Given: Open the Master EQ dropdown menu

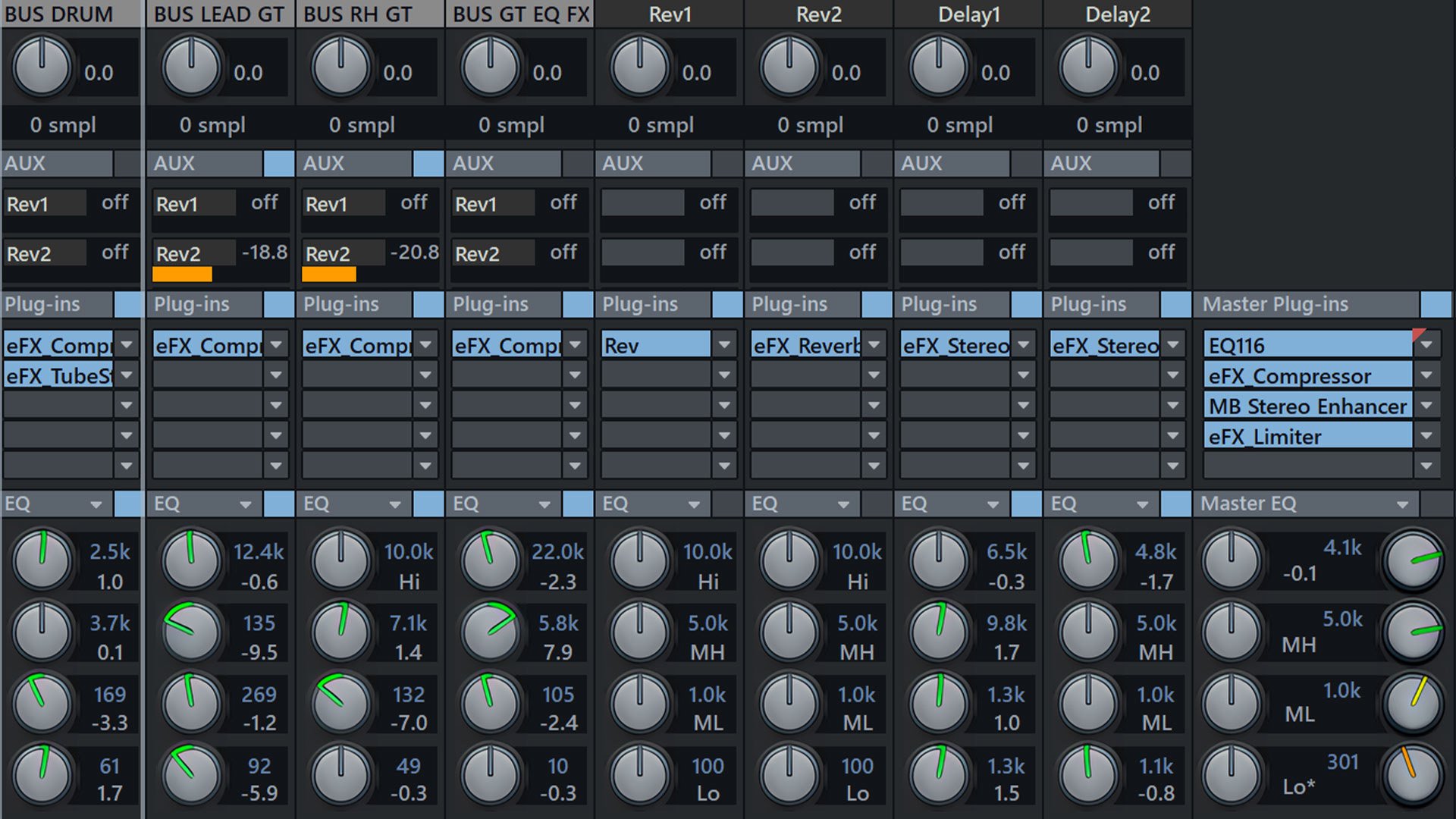Looking at the screenshot, I should (x=1402, y=503).
